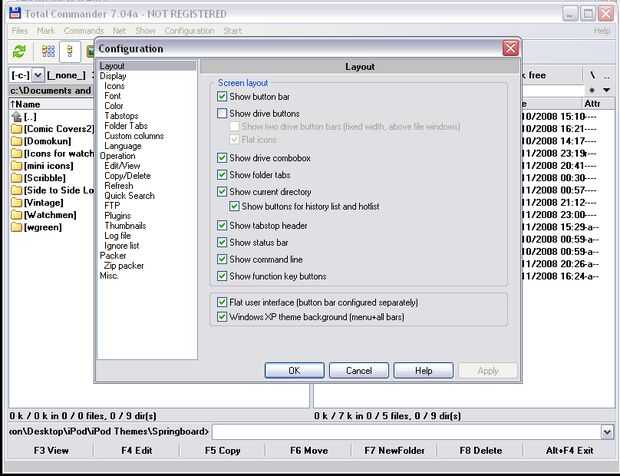This screenshot has width=620, height=476.
Task: Disable Show status bar checkbox
Action: pos(222,242)
